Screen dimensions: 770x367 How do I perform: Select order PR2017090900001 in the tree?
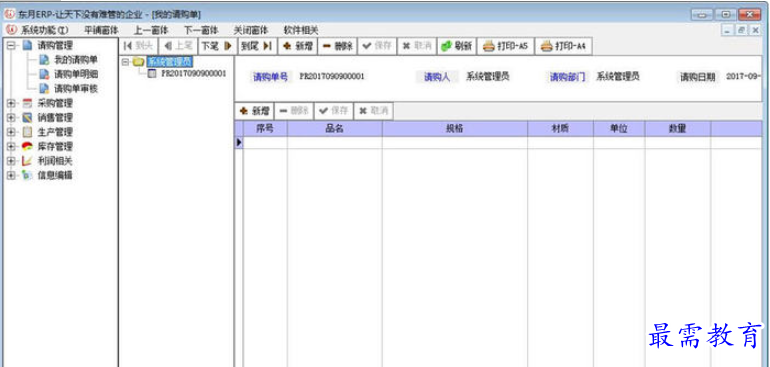(x=193, y=74)
